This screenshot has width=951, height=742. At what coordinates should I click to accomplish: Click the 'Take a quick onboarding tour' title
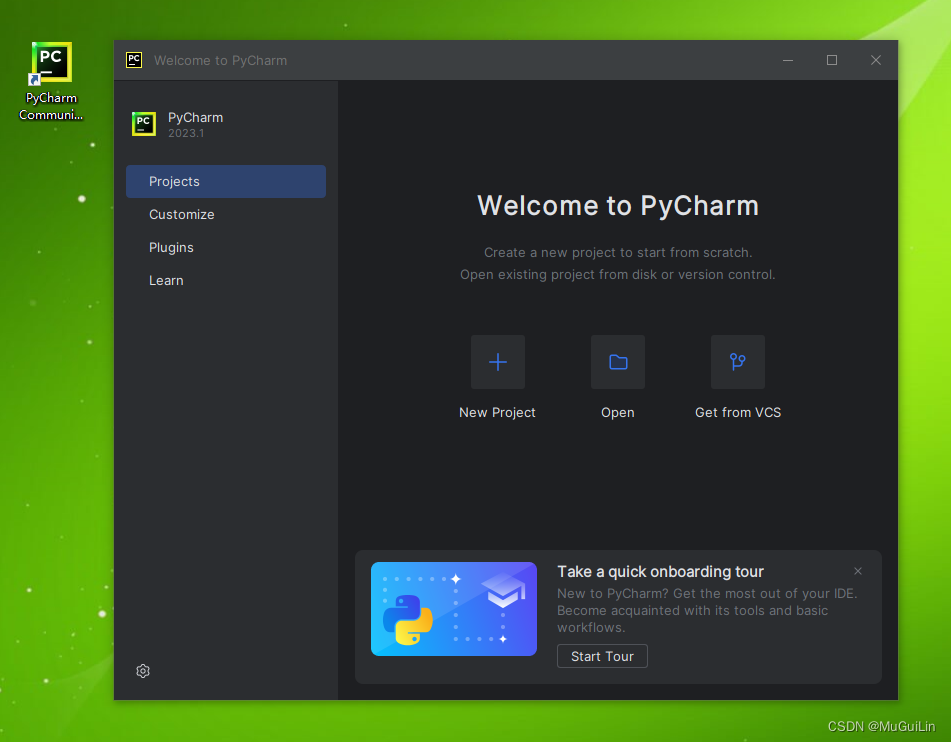660,572
